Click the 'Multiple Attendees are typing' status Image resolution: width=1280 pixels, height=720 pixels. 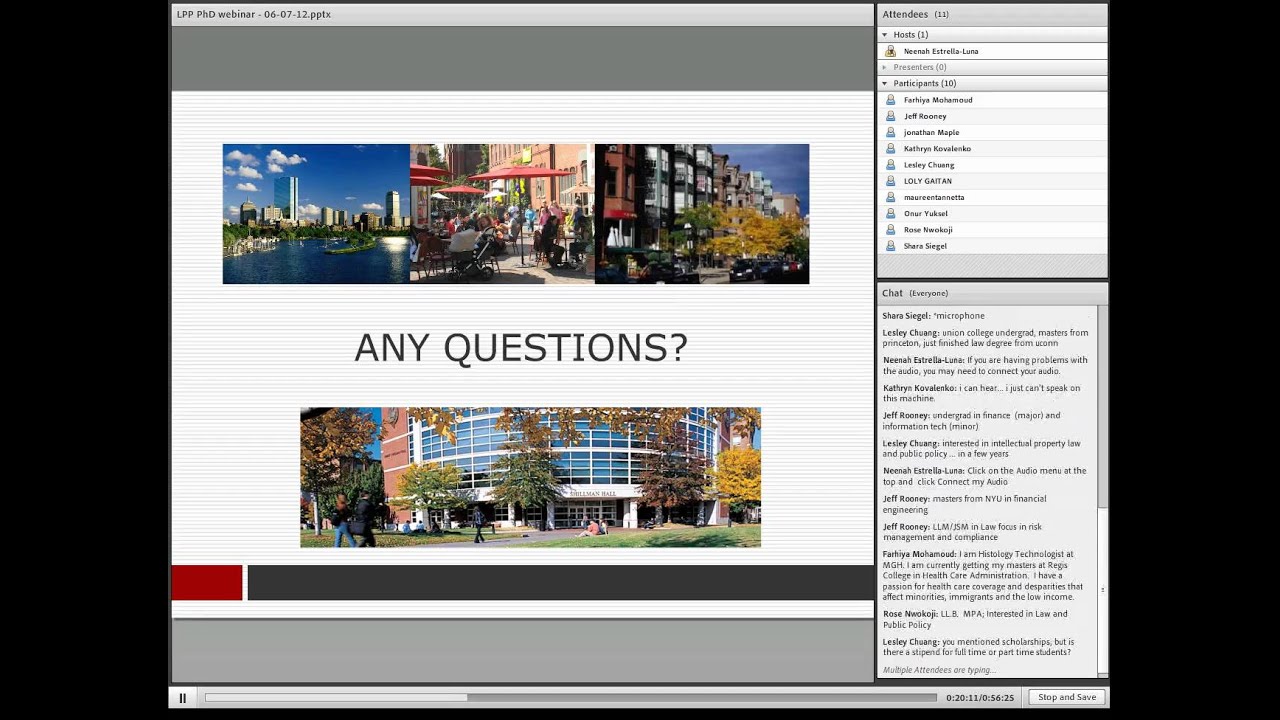[940, 670]
